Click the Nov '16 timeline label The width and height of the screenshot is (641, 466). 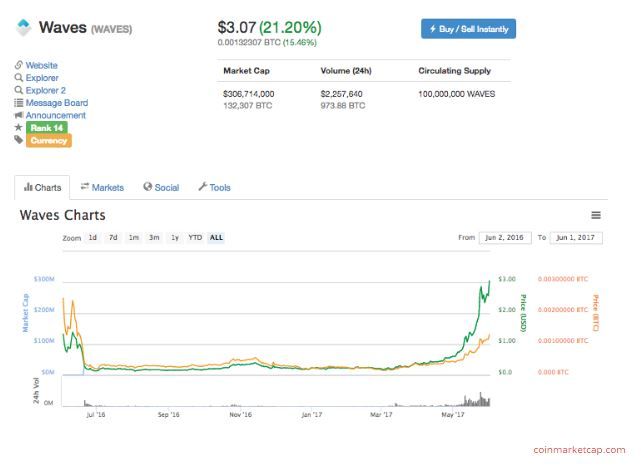coord(240,414)
